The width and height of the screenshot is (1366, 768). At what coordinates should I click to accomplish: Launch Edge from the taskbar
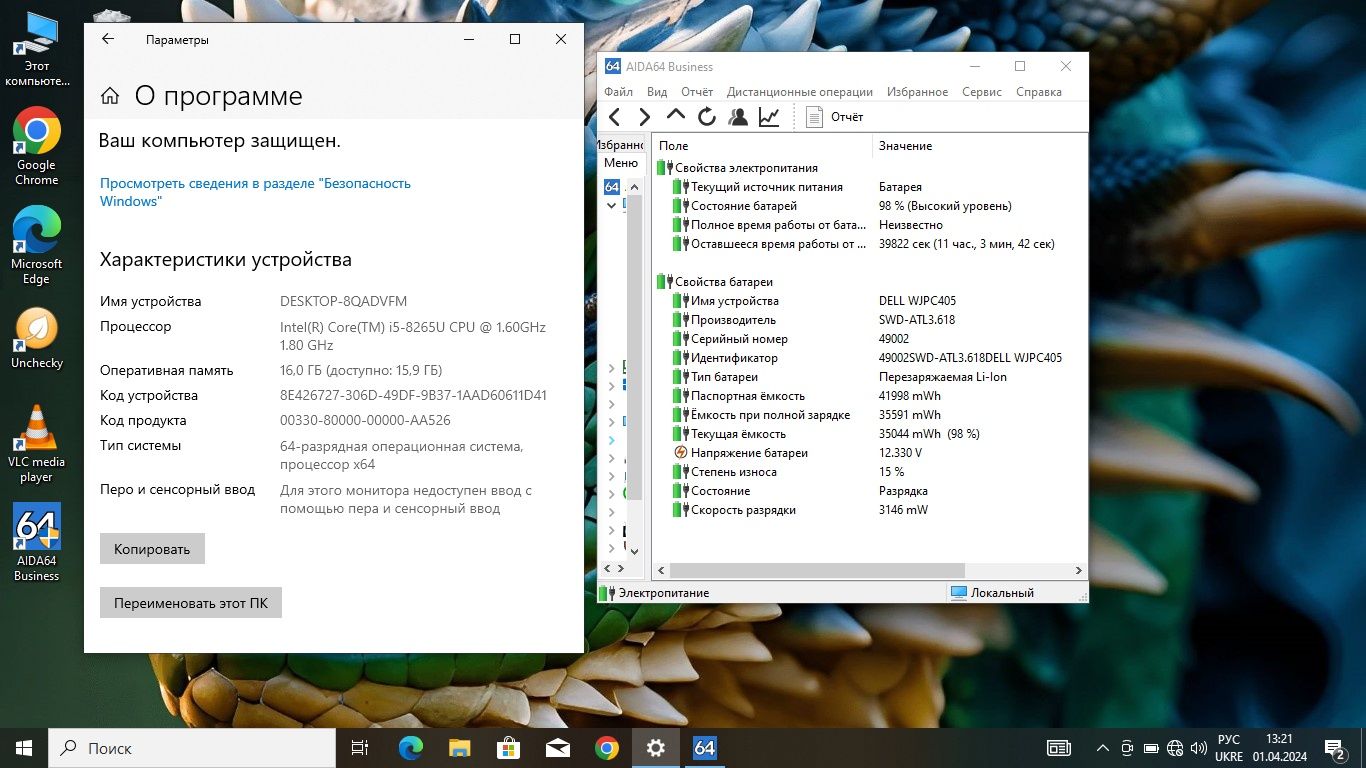[x=410, y=748]
